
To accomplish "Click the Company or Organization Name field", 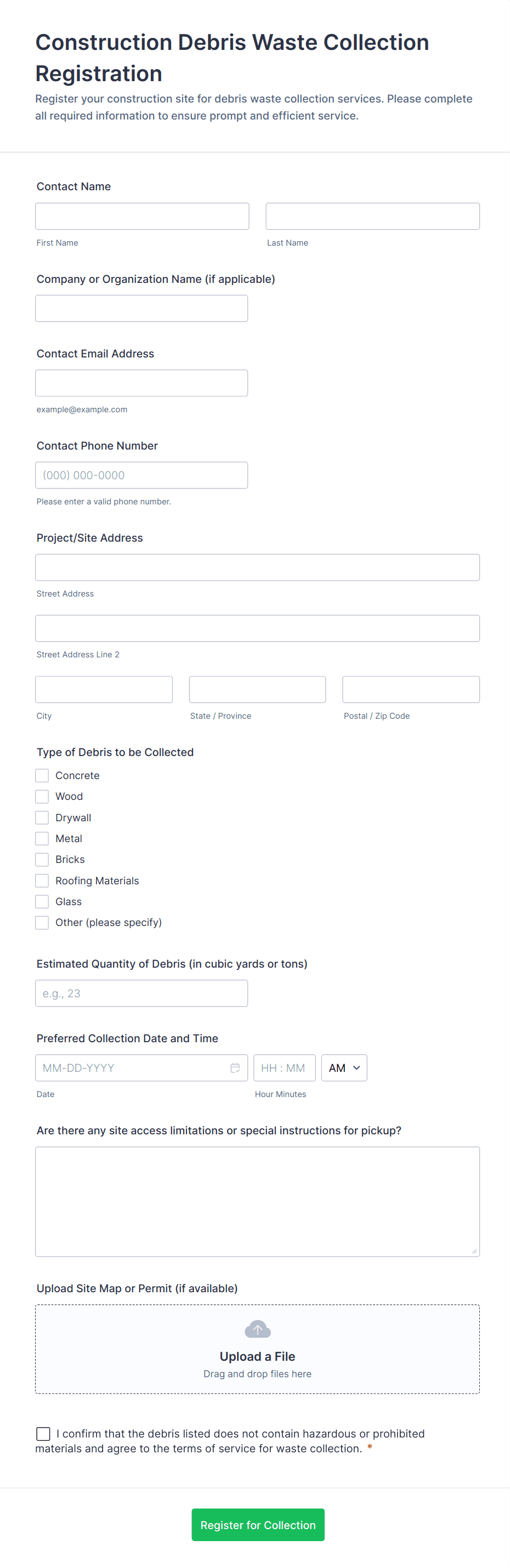I will tap(141, 309).
